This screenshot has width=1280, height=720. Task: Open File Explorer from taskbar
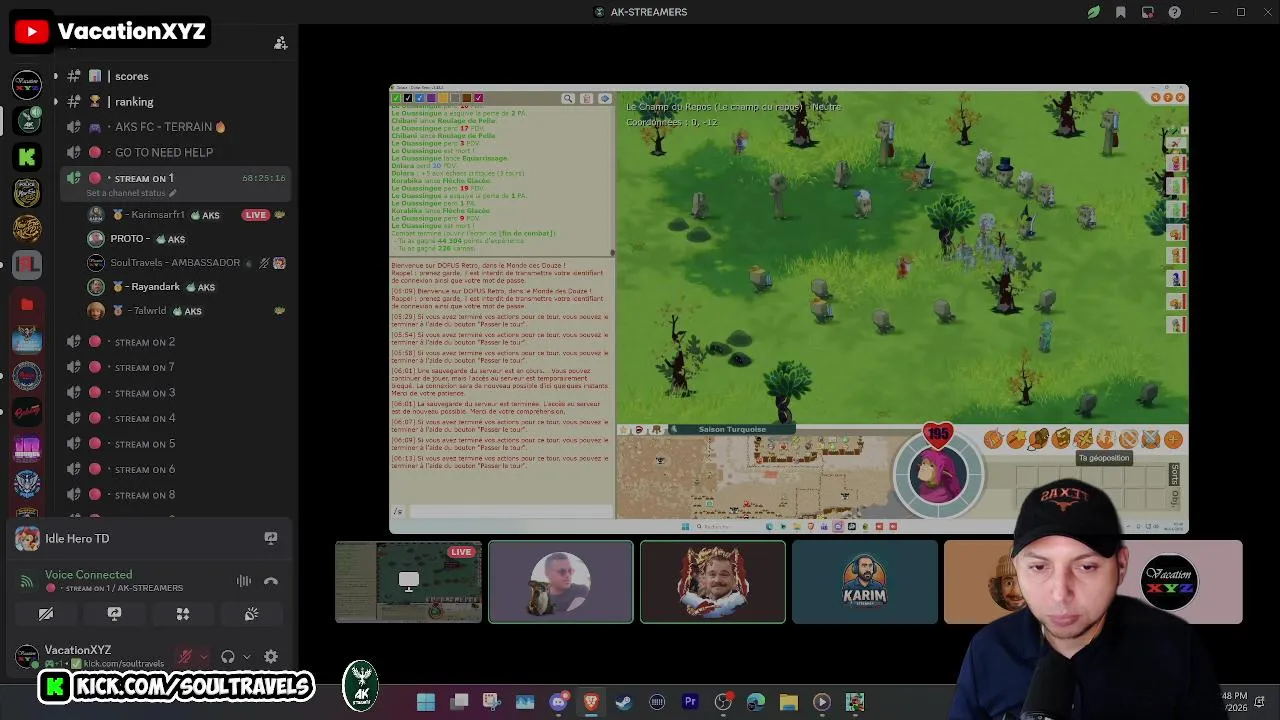[789, 702]
